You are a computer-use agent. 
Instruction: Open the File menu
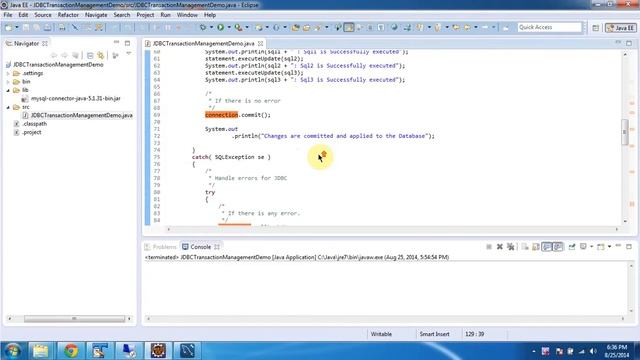pos(8,15)
